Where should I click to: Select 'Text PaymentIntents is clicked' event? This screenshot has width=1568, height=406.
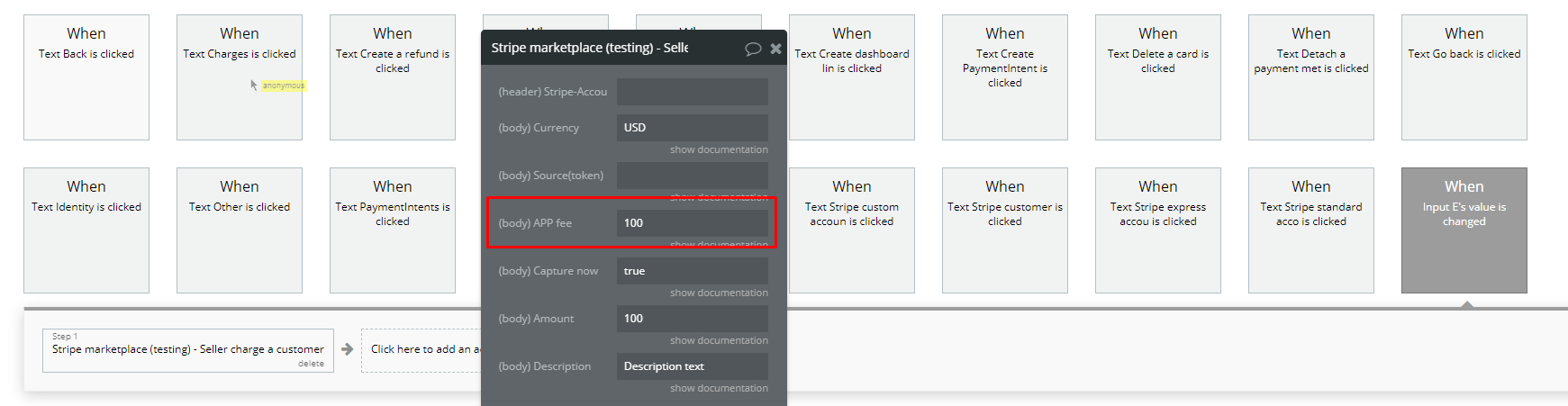pyautogui.click(x=393, y=230)
